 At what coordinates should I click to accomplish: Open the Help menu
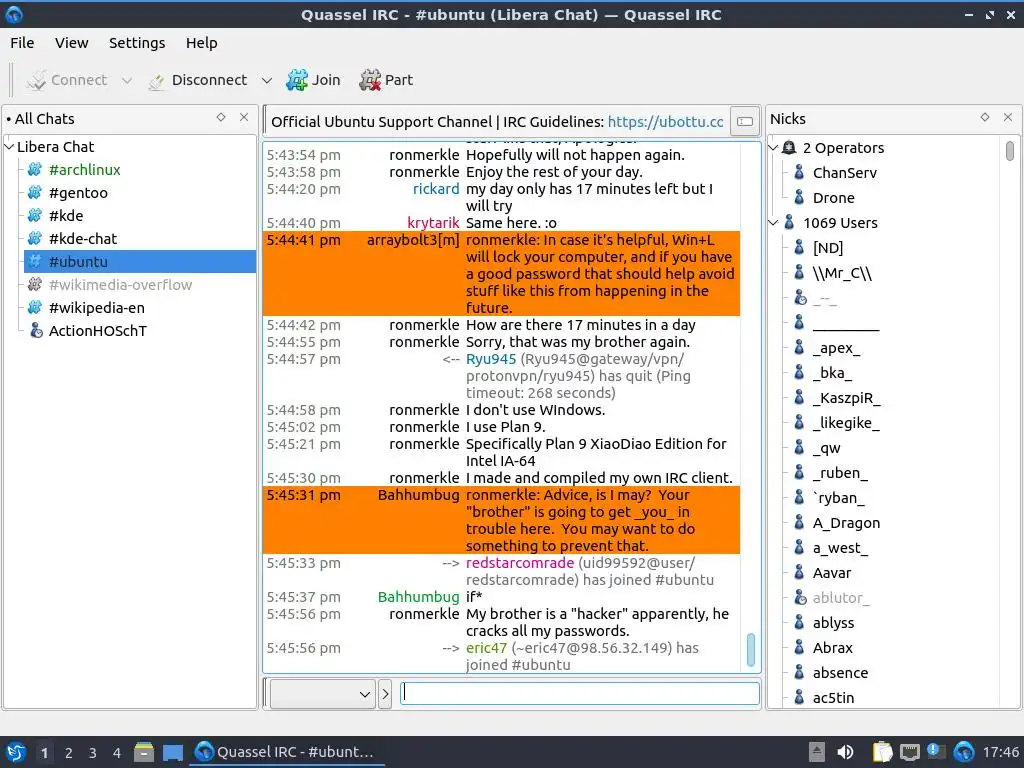click(x=201, y=43)
